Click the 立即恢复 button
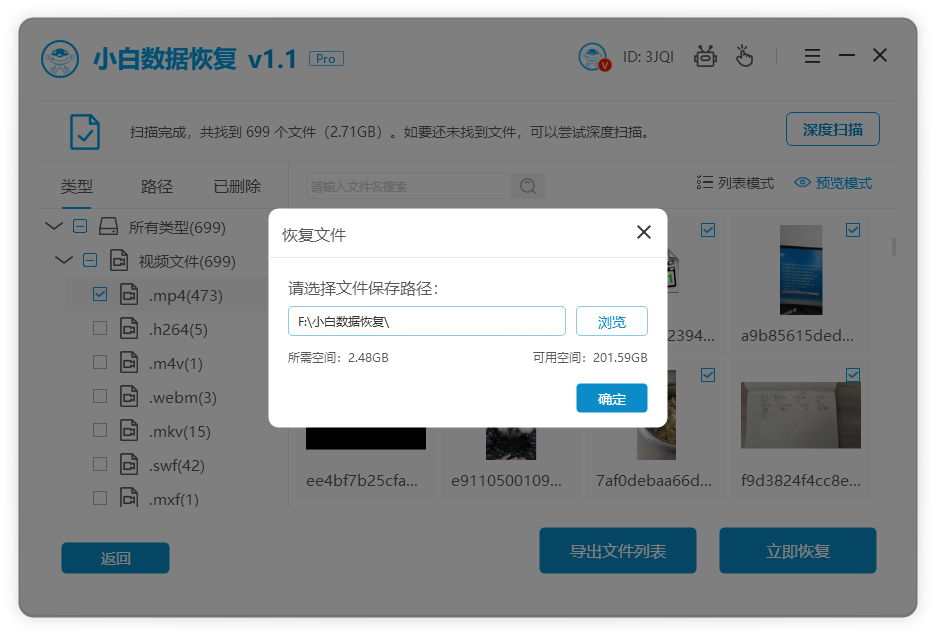This screenshot has width=936, height=636. (798, 551)
